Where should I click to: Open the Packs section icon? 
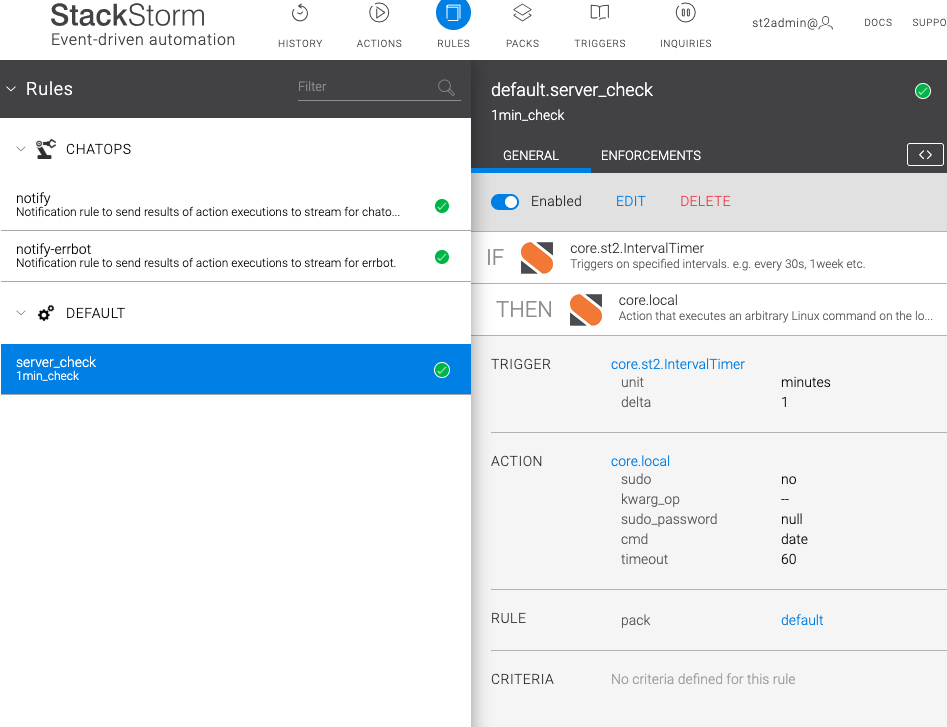pyautogui.click(x=522, y=13)
